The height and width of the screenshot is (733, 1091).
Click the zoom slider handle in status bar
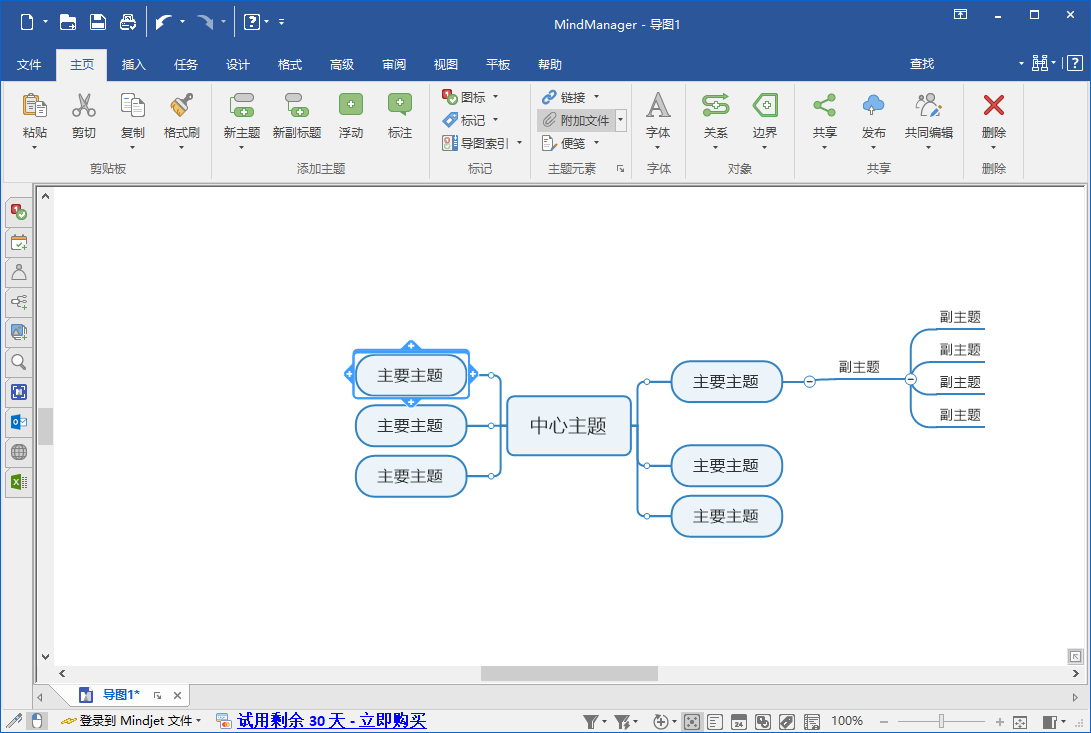point(941,720)
